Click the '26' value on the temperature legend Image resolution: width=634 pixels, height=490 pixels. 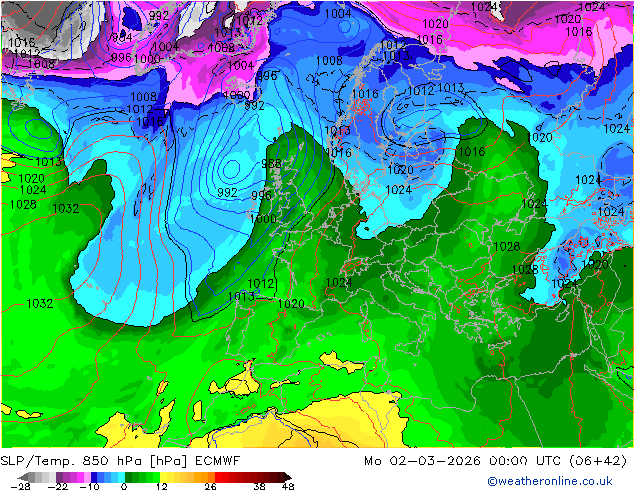(210, 486)
